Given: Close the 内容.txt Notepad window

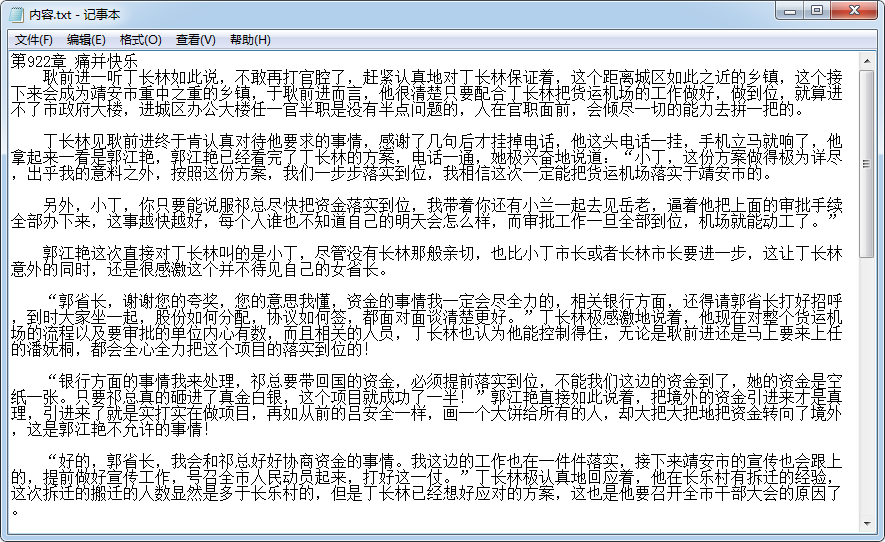Looking at the screenshot, I should 853,11.
